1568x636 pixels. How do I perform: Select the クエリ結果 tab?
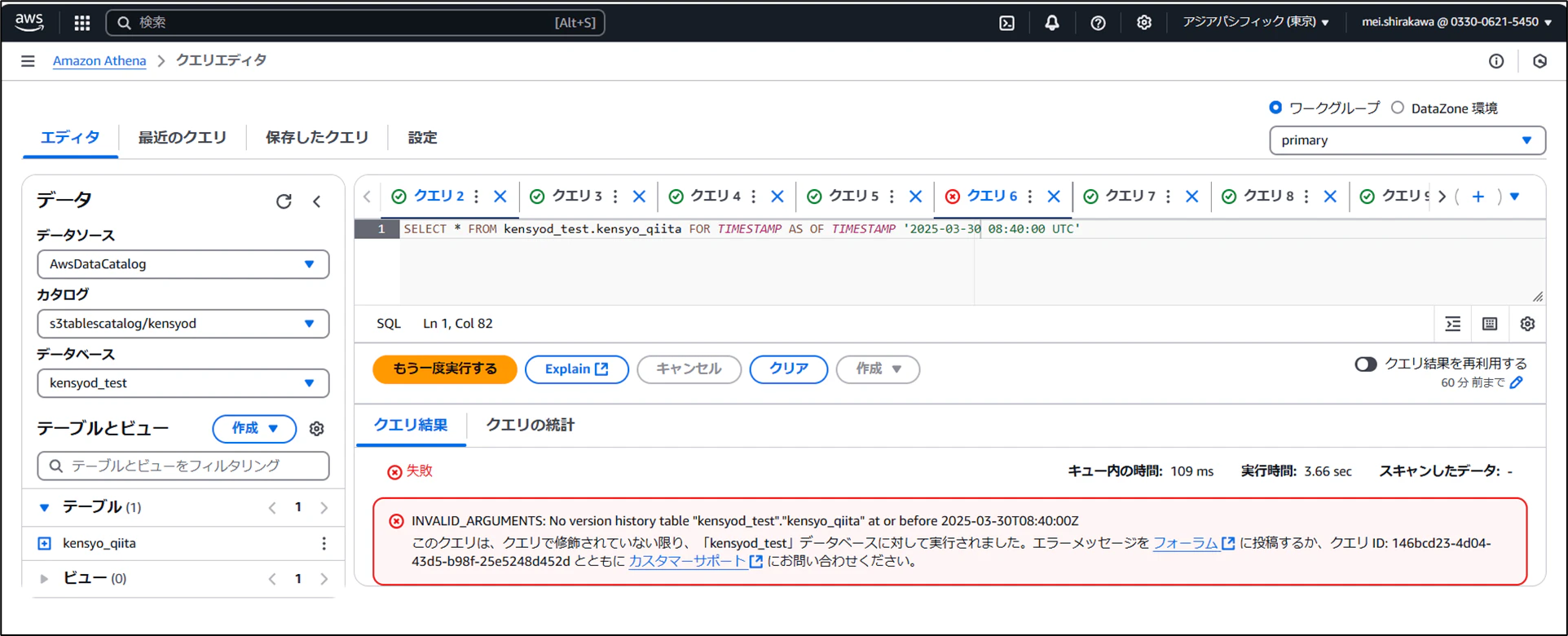coord(411,425)
